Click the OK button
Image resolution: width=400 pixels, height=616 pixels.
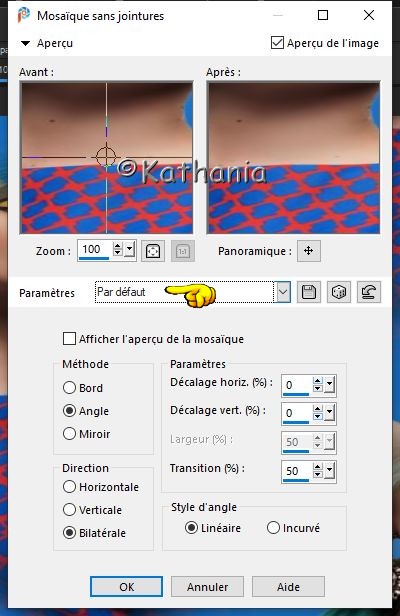pos(126,587)
